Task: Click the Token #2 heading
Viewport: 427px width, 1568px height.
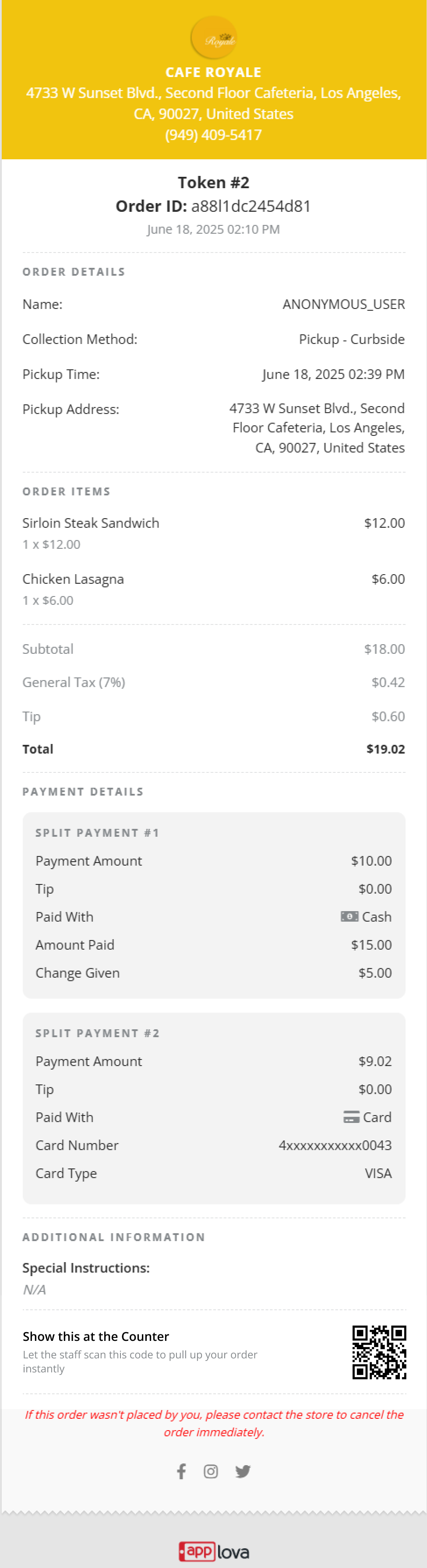Action: [x=213, y=182]
